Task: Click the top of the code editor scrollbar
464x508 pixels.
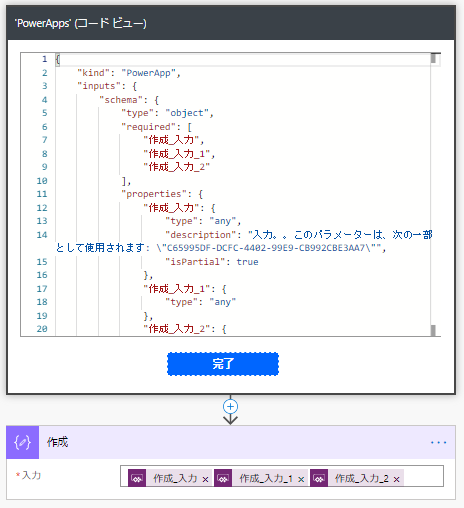Action: coord(433,58)
